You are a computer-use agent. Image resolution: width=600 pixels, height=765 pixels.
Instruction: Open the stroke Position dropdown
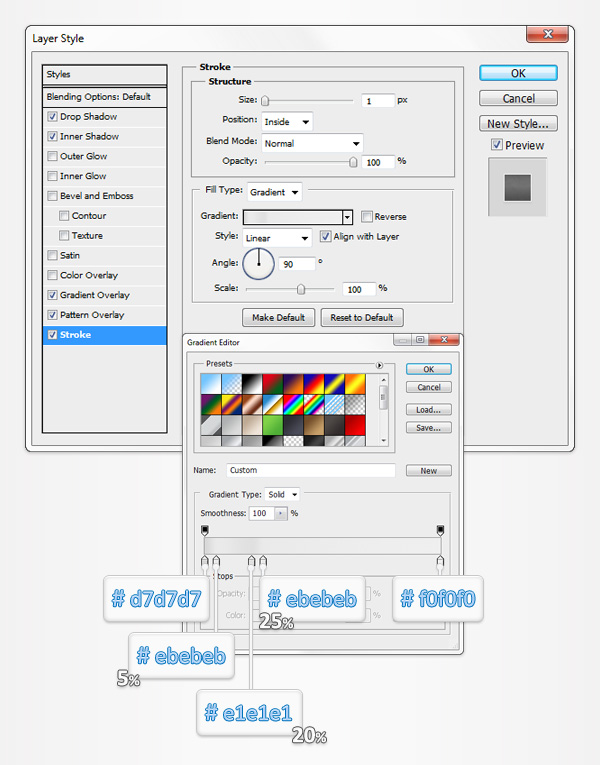(287, 121)
